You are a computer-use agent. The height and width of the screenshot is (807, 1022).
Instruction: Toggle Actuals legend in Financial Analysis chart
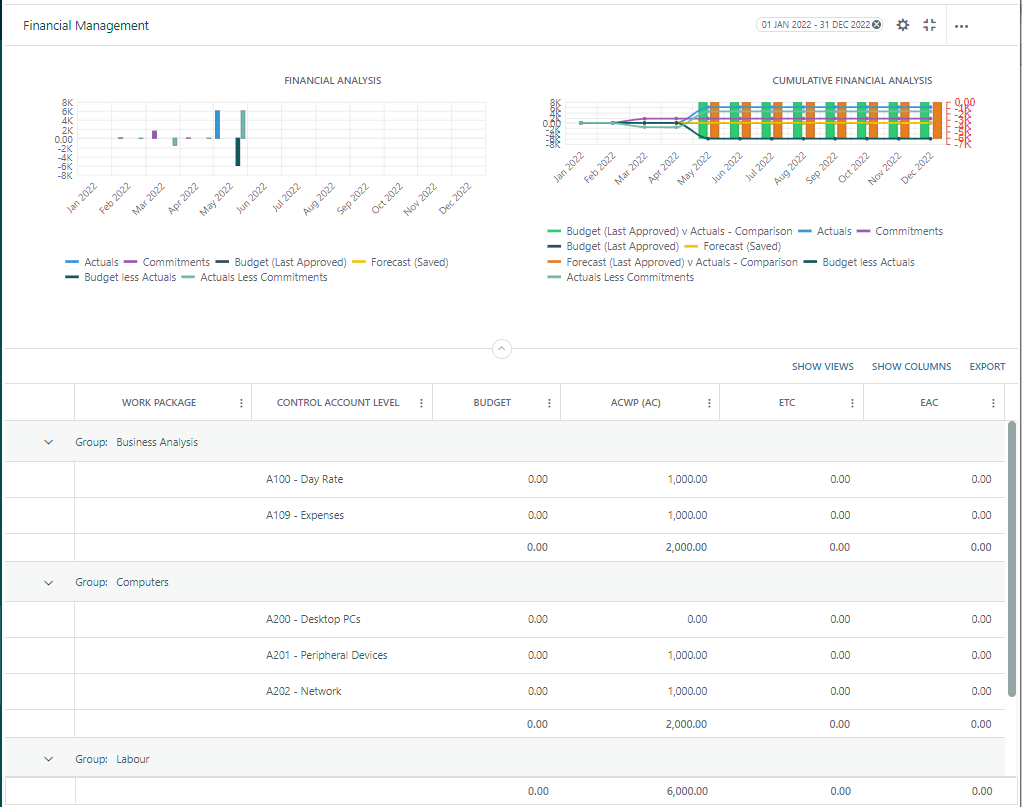pyautogui.click(x=92, y=262)
